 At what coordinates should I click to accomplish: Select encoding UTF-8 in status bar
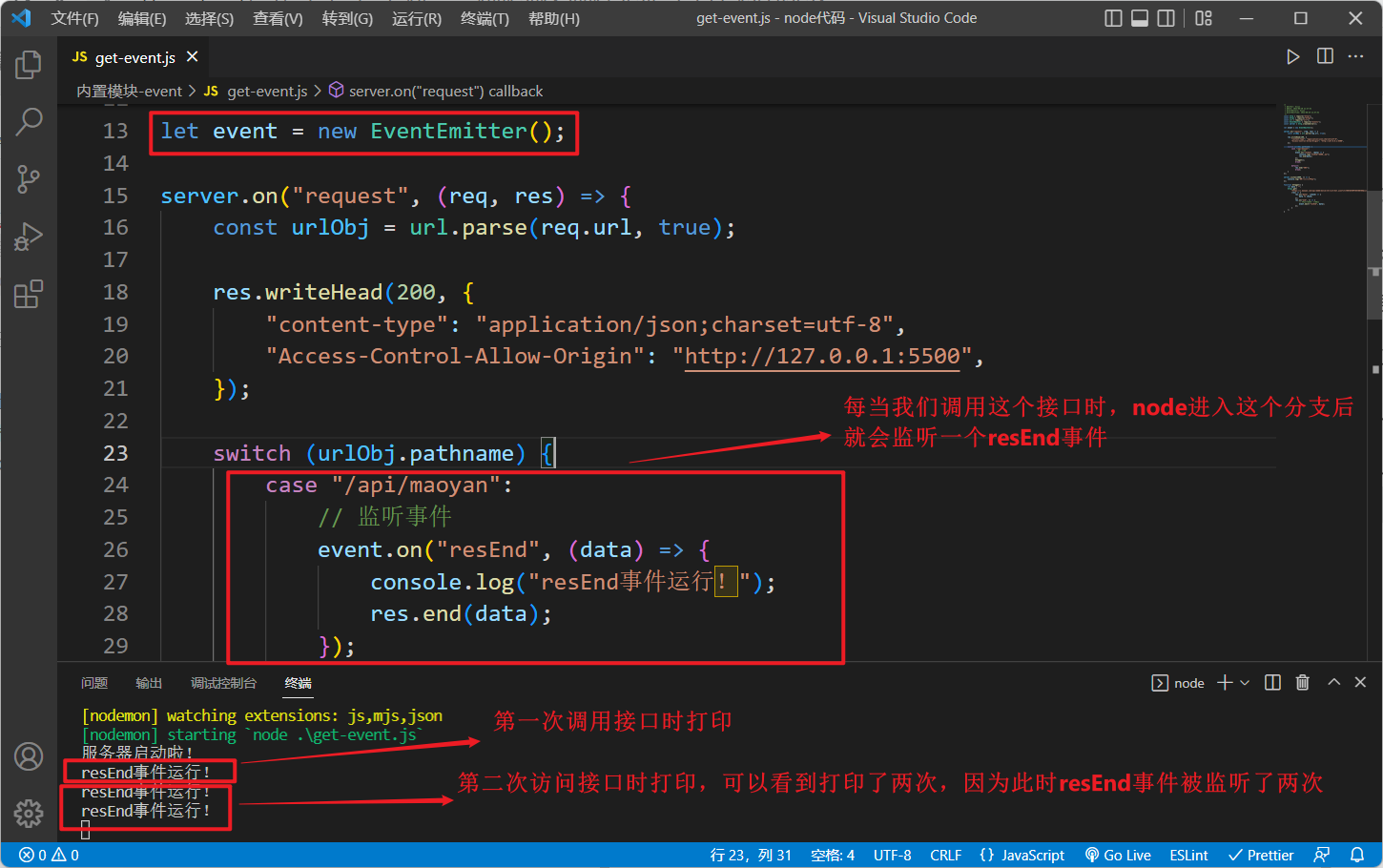(893, 856)
